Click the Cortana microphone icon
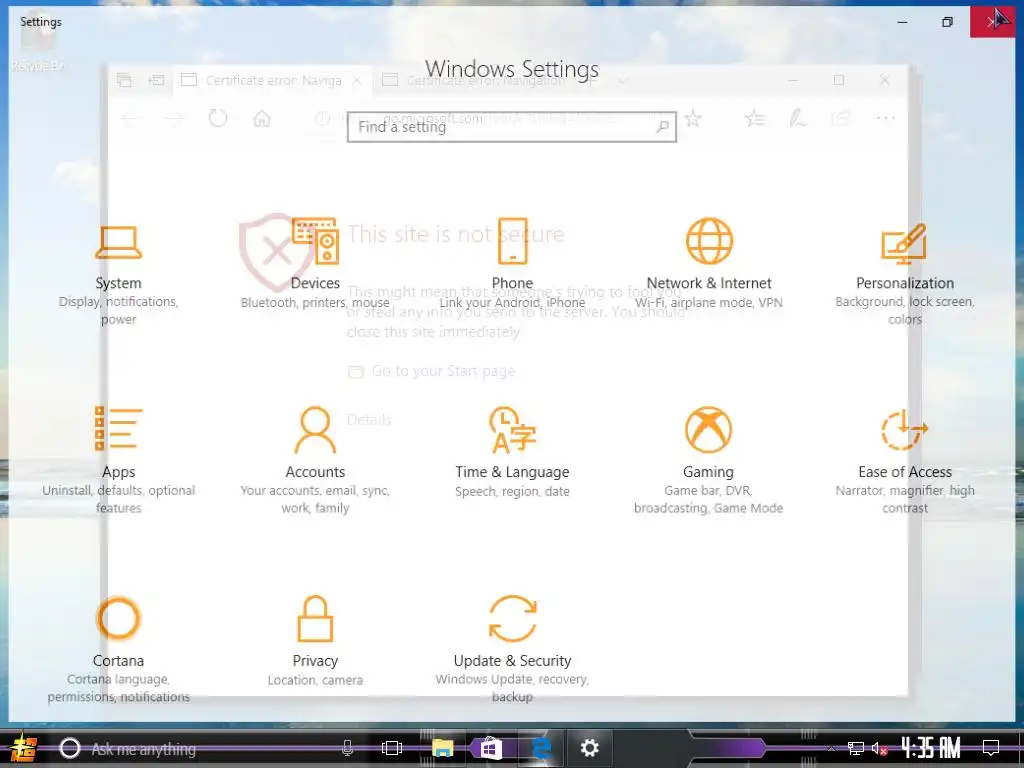The width and height of the screenshot is (1024, 768). point(347,748)
